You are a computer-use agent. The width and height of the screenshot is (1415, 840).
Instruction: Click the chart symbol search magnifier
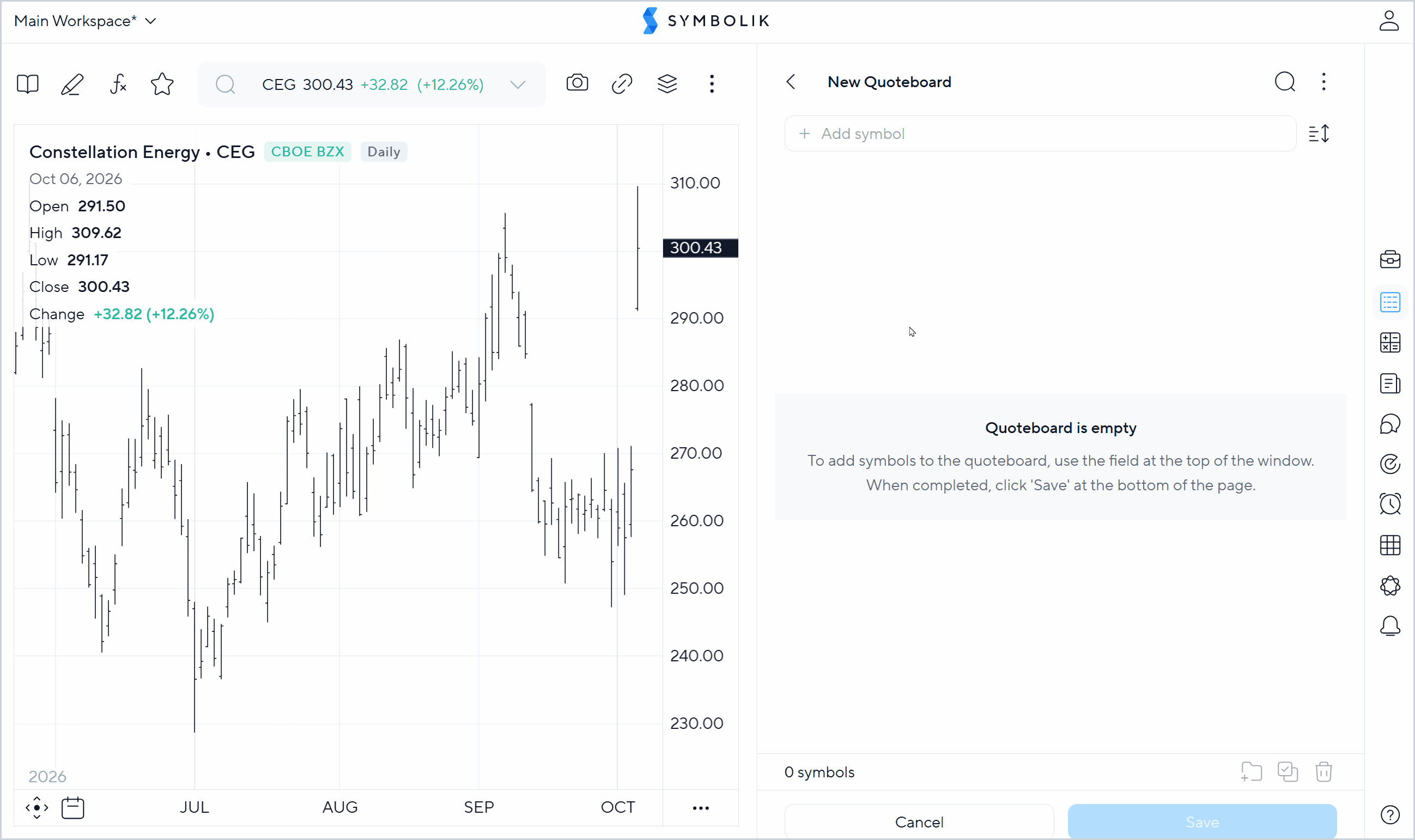pyautogui.click(x=225, y=85)
